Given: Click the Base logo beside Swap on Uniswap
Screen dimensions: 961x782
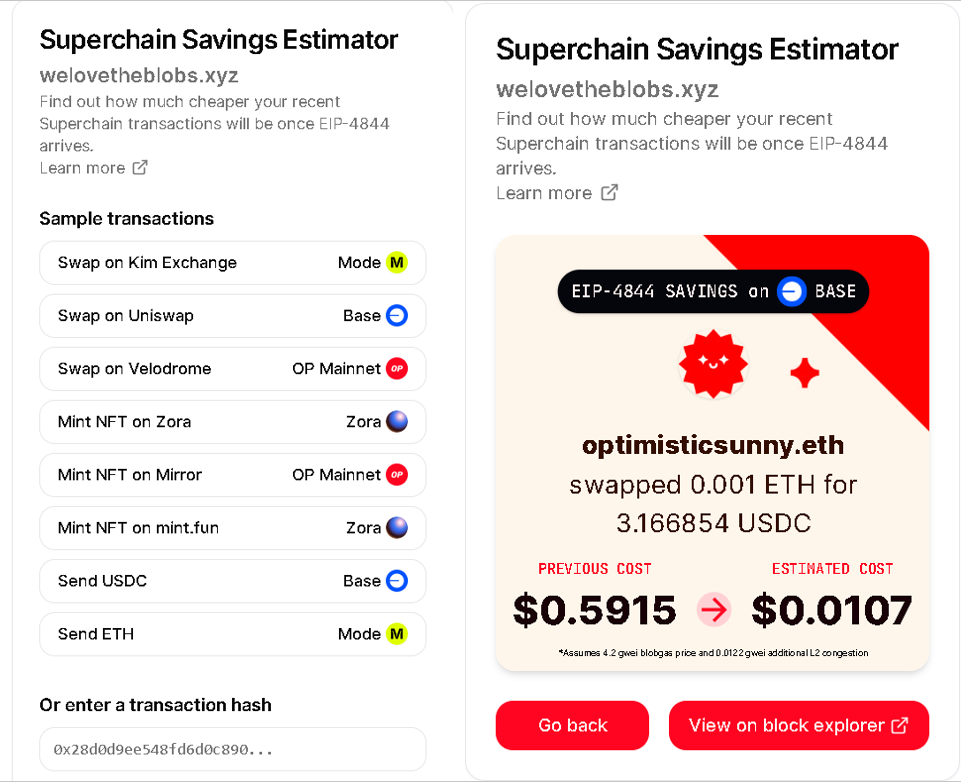Looking at the screenshot, I should pyautogui.click(x=397, y=316).
